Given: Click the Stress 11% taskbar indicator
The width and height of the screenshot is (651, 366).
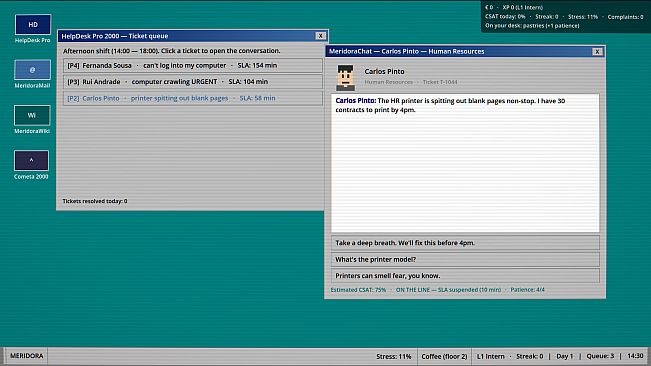Looking at the screenshot, I should pyautogui.click(x=394, y=356).
